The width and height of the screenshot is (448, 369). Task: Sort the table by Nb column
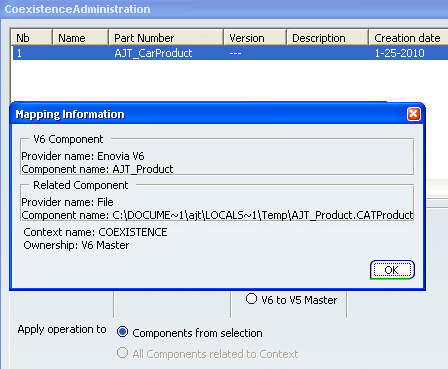(31, 38)
